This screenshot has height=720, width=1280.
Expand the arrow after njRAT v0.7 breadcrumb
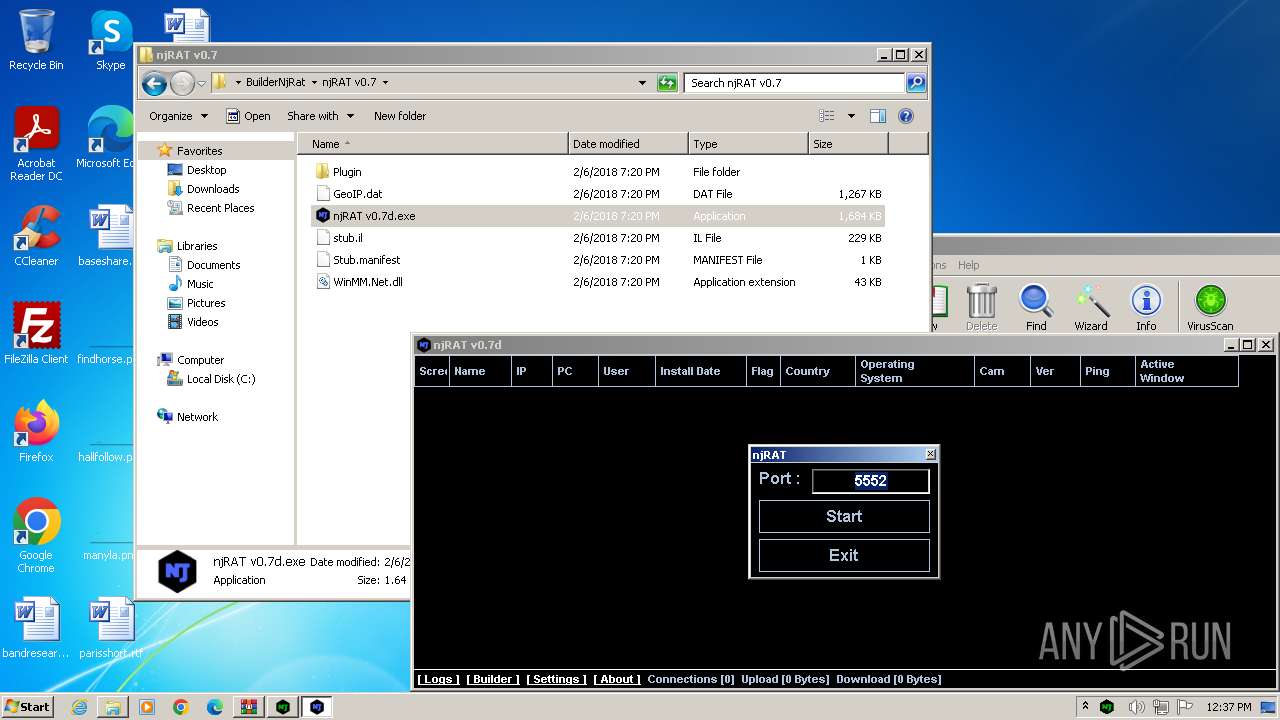pos(385,83)
